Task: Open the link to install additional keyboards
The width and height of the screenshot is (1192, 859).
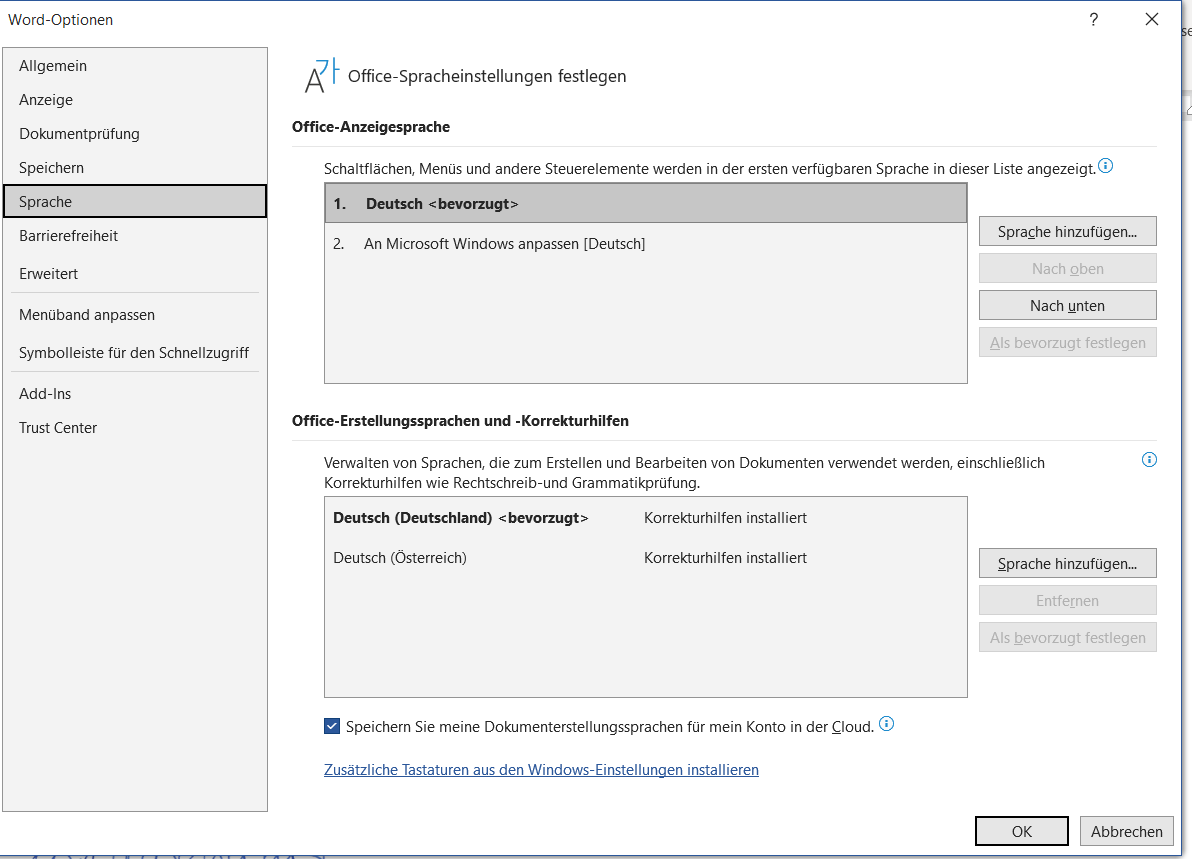Action: (541, 769)
